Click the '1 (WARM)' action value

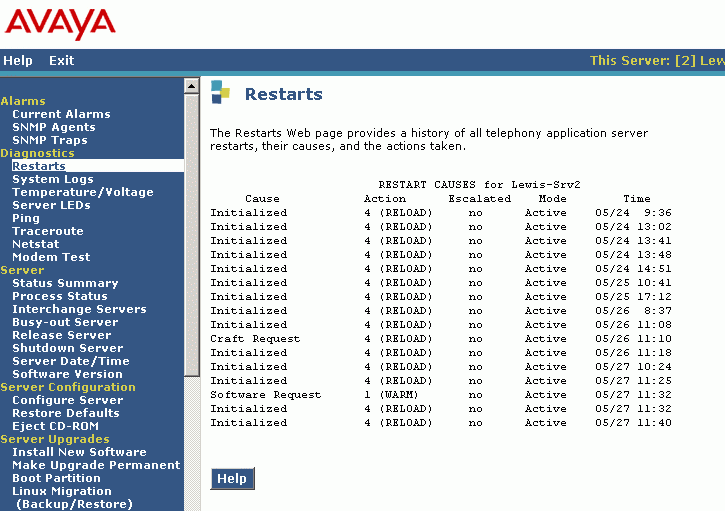point(391,394)
